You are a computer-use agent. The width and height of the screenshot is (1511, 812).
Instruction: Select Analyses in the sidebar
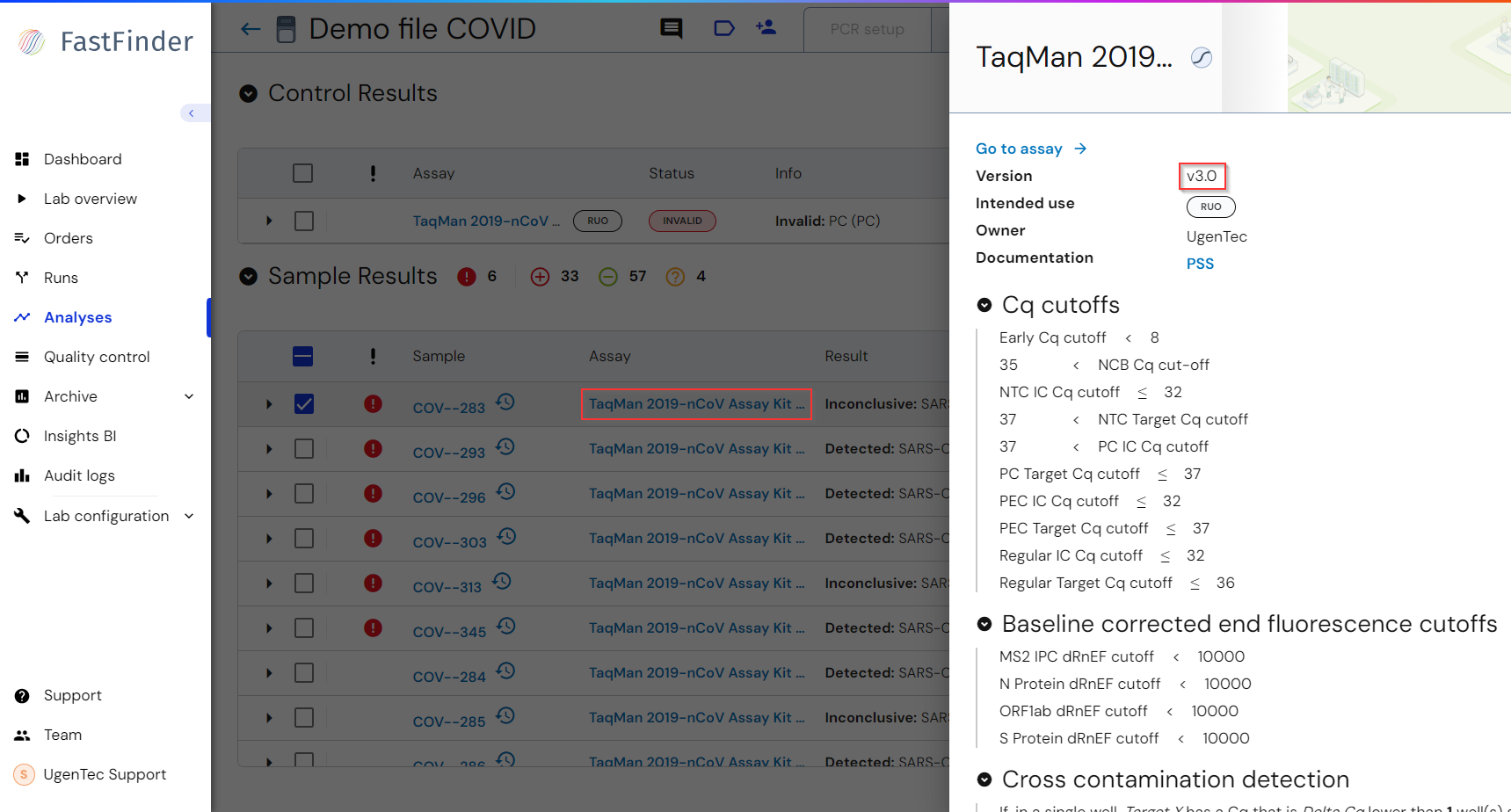77,317
